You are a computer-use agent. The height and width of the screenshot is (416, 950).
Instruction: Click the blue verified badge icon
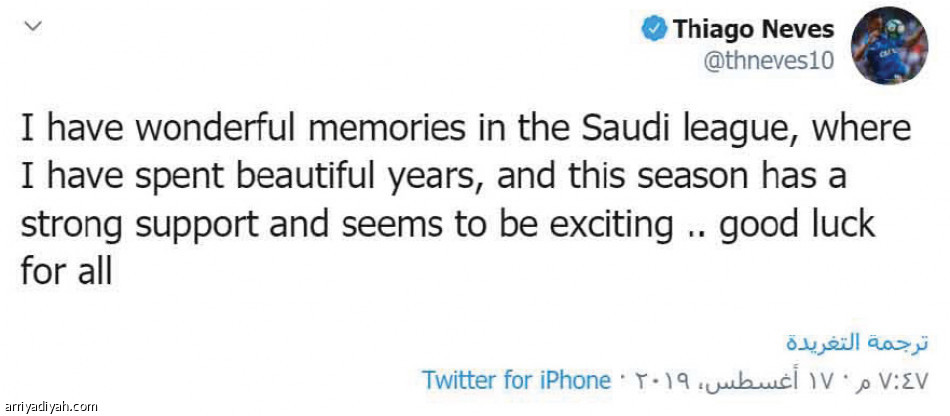654,29
